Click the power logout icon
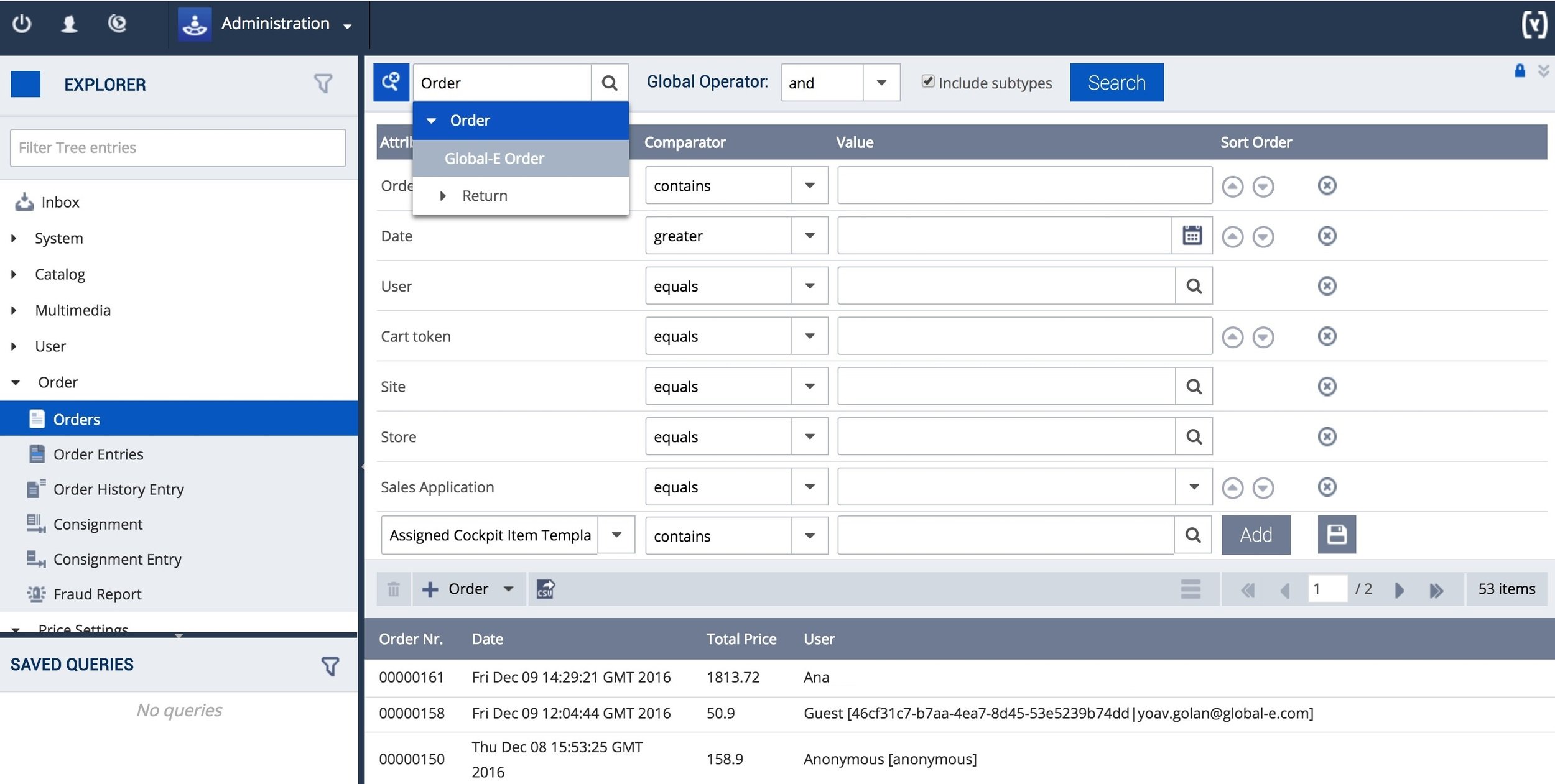1555x784 pixels. 22,24
